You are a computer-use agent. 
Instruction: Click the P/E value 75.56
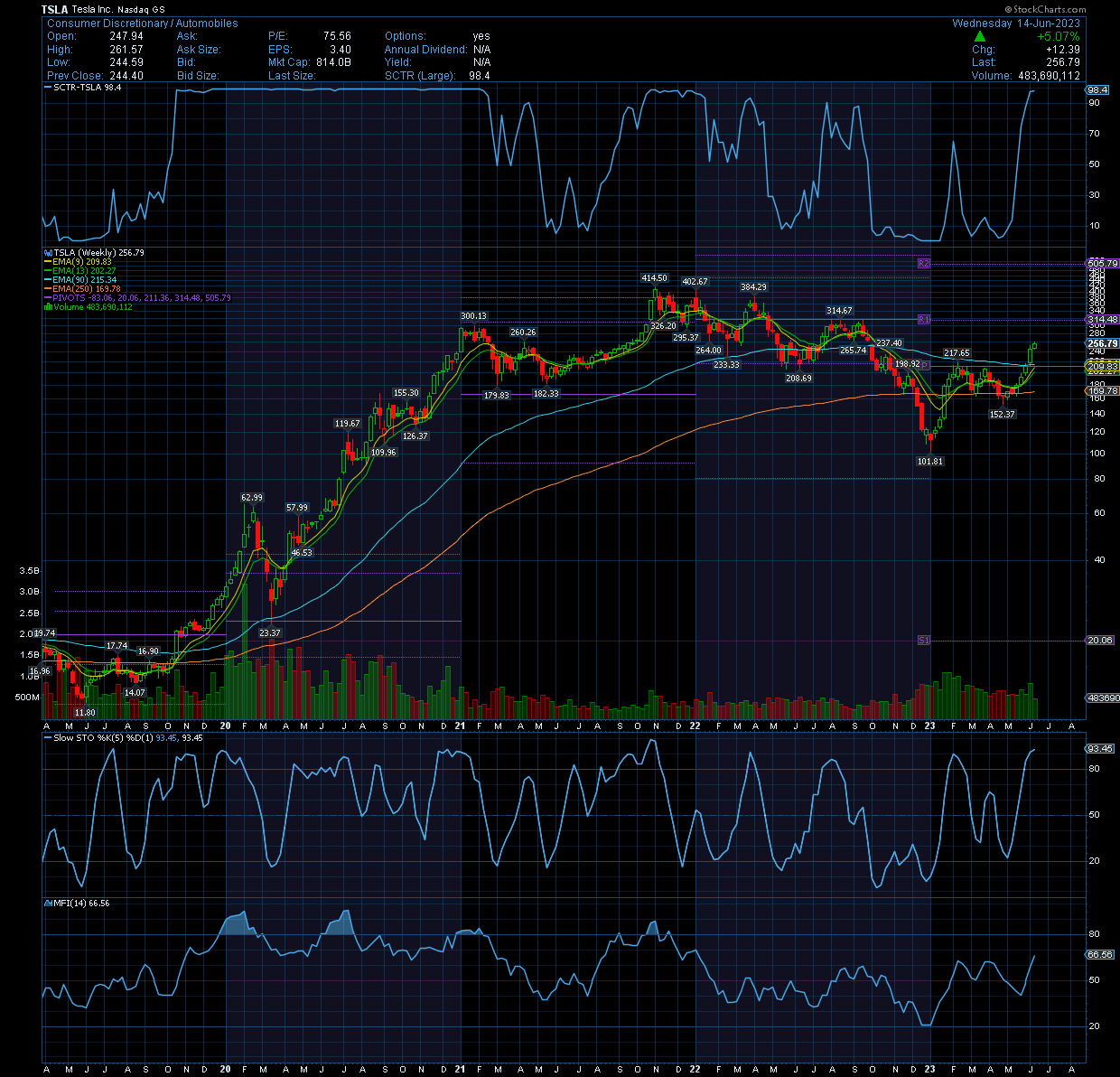pyautogui.click(x=337, y=36)
